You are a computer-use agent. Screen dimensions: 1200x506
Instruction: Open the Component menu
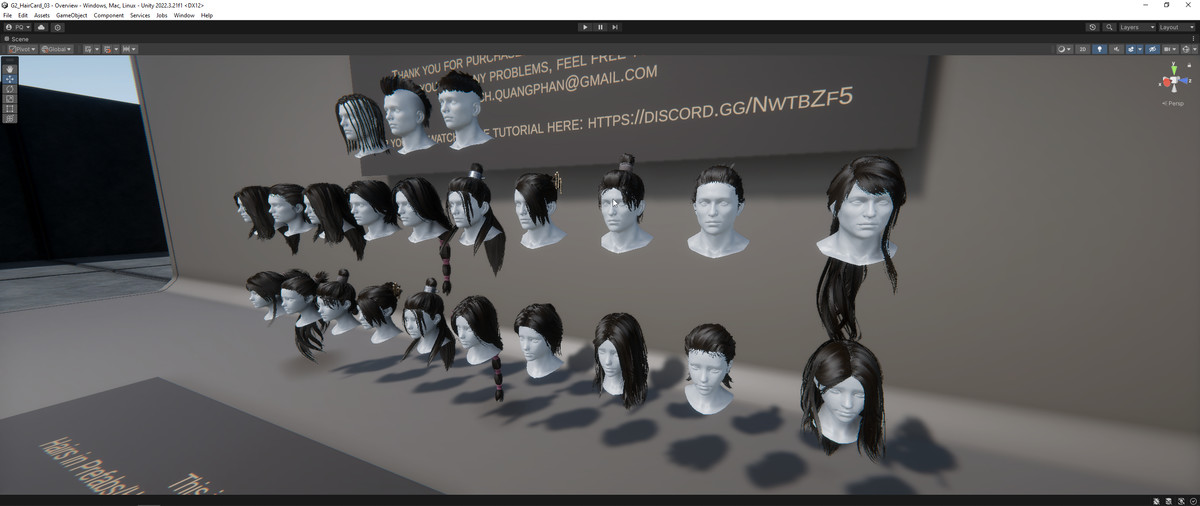[x=109, y=16]
